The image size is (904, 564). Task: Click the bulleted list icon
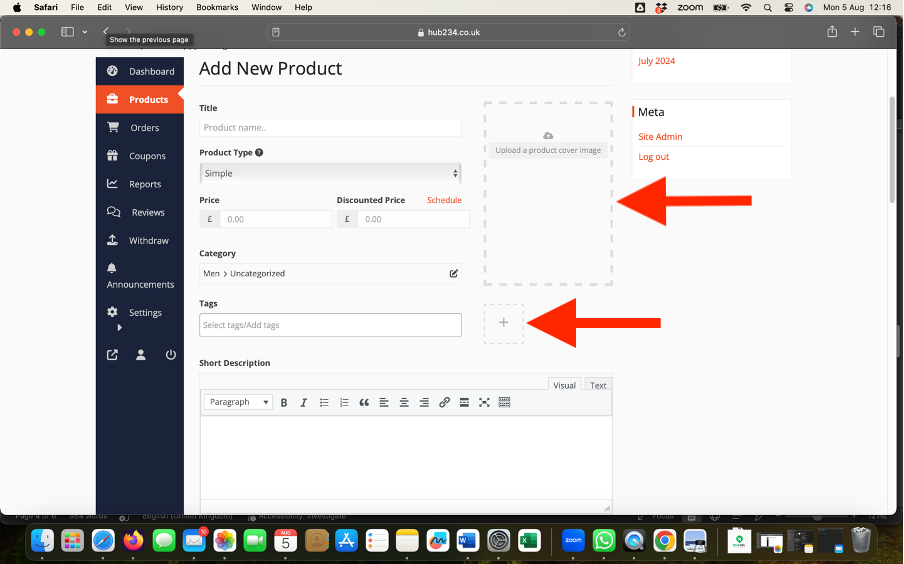[324, 402]
